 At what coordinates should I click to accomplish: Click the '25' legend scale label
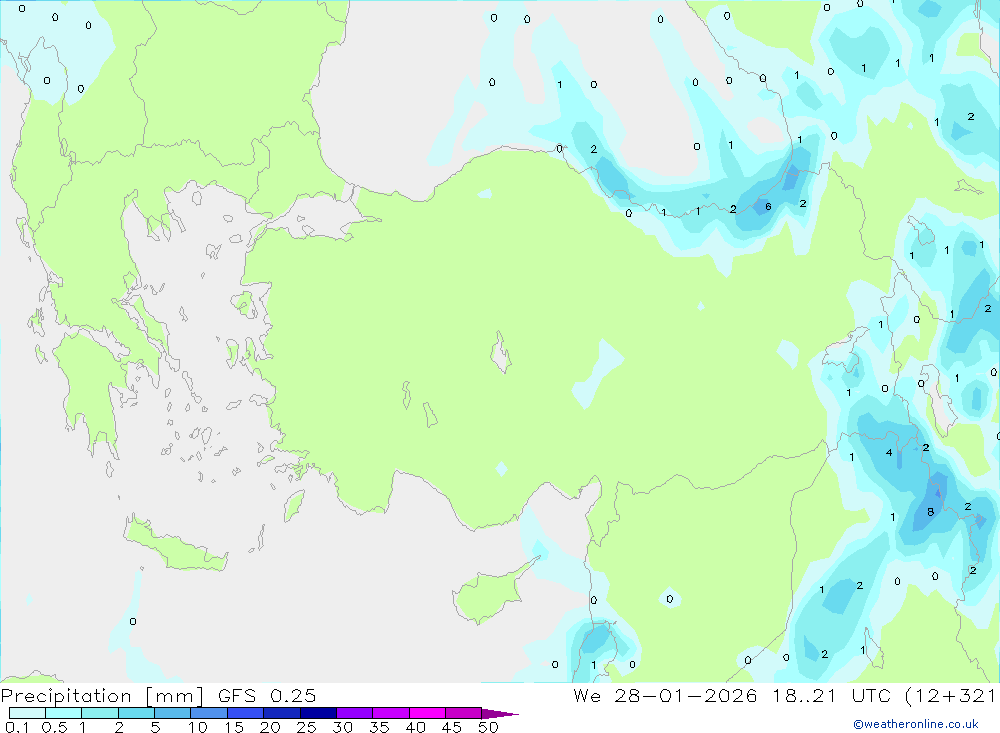[x=307, y=727]
